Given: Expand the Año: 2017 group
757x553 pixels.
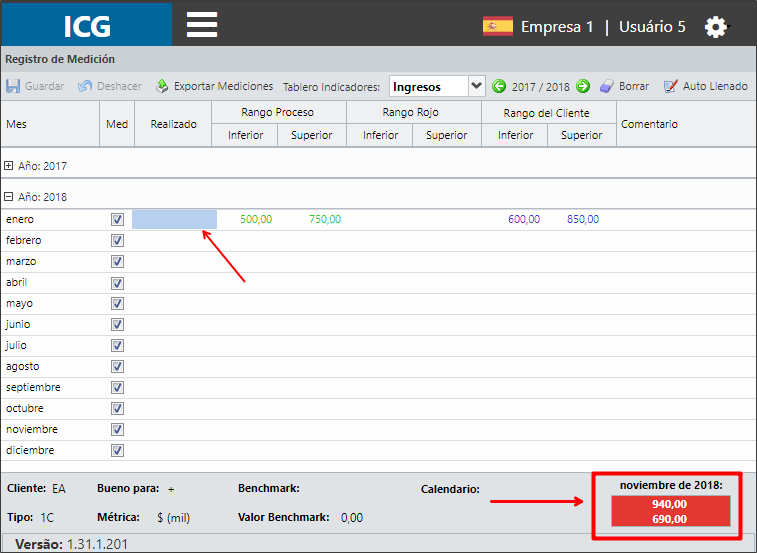Looking at the screenshot, I should (8, 166).
